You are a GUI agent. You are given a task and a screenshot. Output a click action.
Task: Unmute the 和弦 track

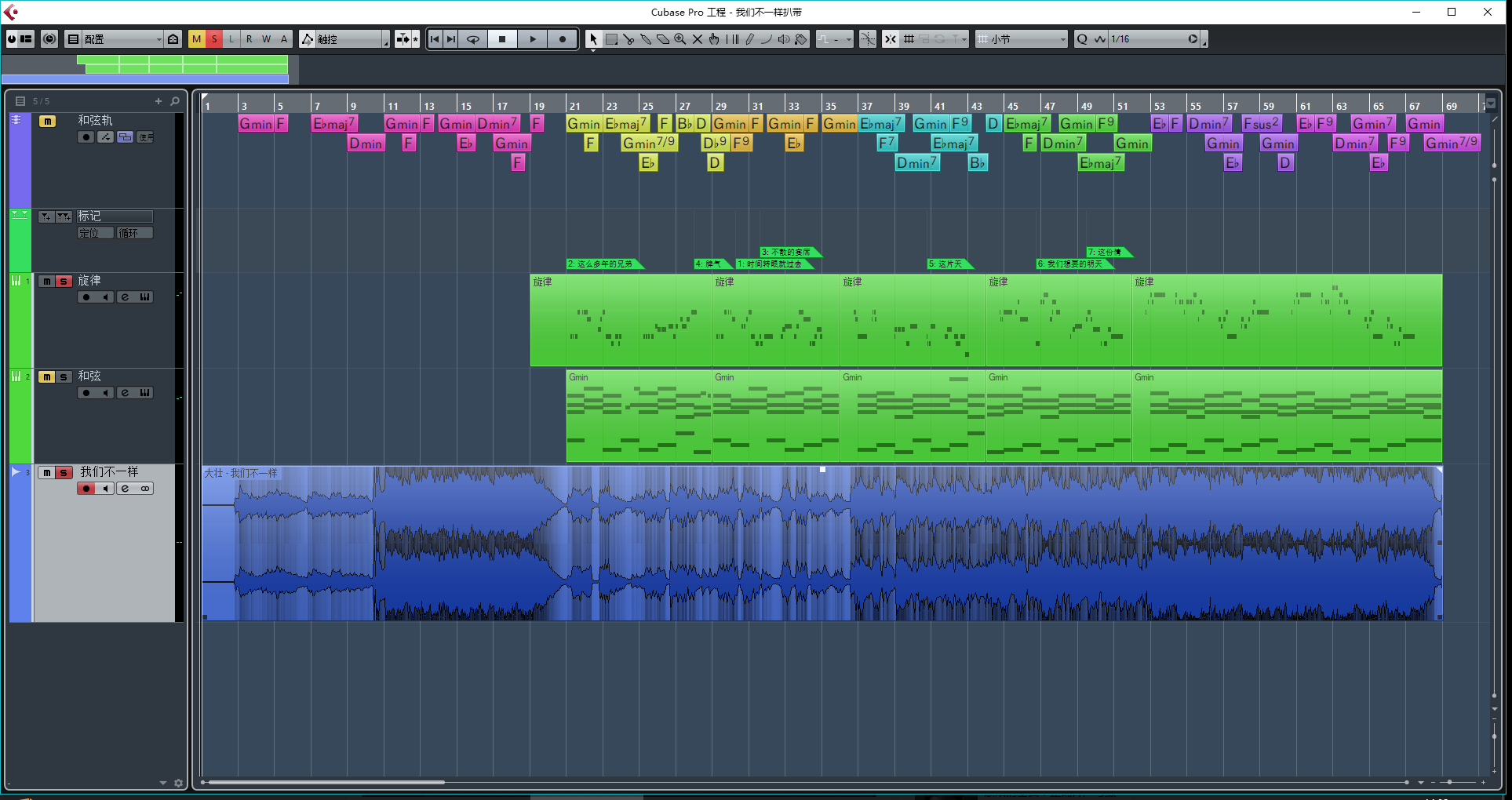point(47,377)
